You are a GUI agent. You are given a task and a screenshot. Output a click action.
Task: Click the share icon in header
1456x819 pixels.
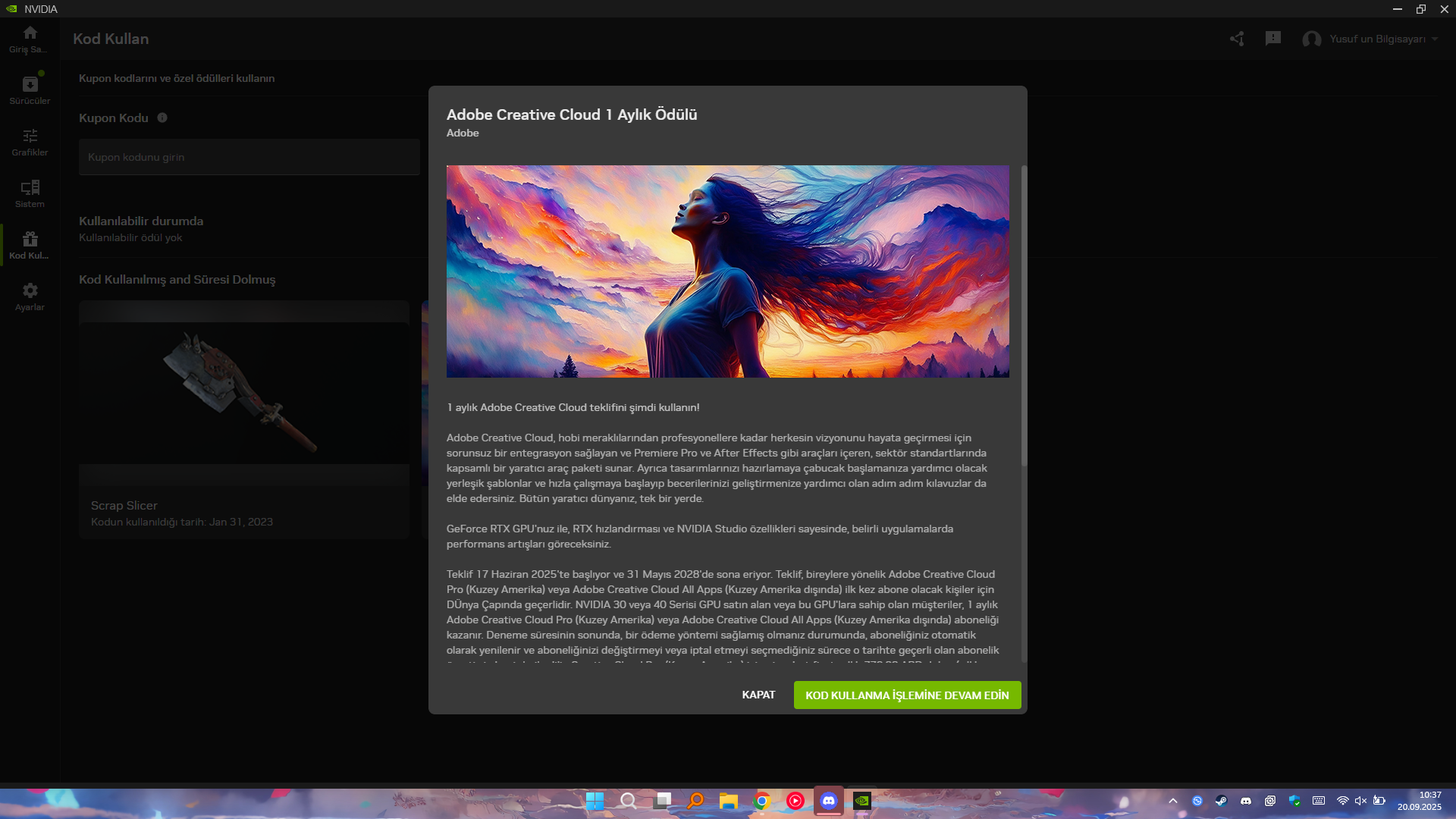[1237, 39]
